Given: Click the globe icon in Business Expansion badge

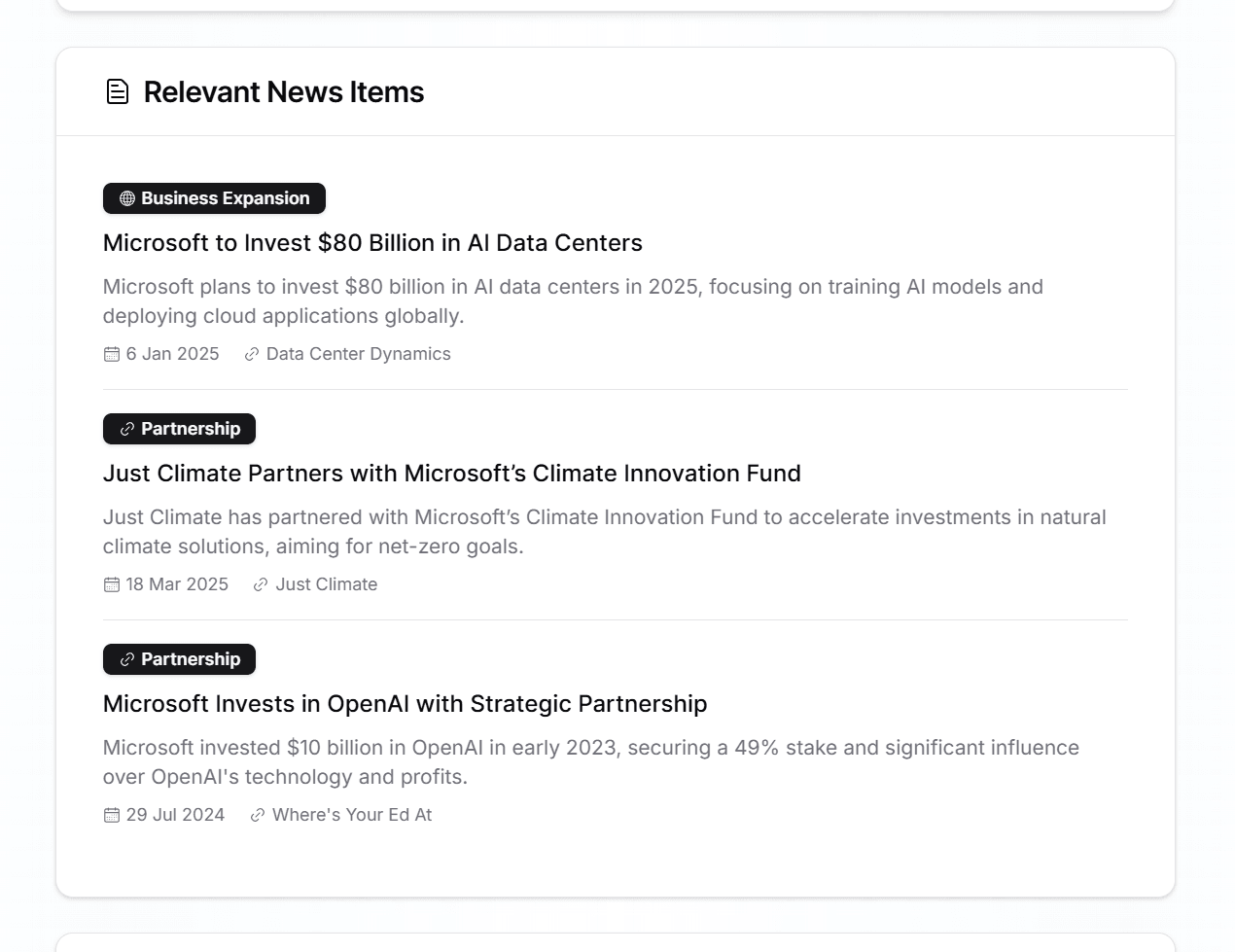Looking at the screenshot, I should (125, 198).
